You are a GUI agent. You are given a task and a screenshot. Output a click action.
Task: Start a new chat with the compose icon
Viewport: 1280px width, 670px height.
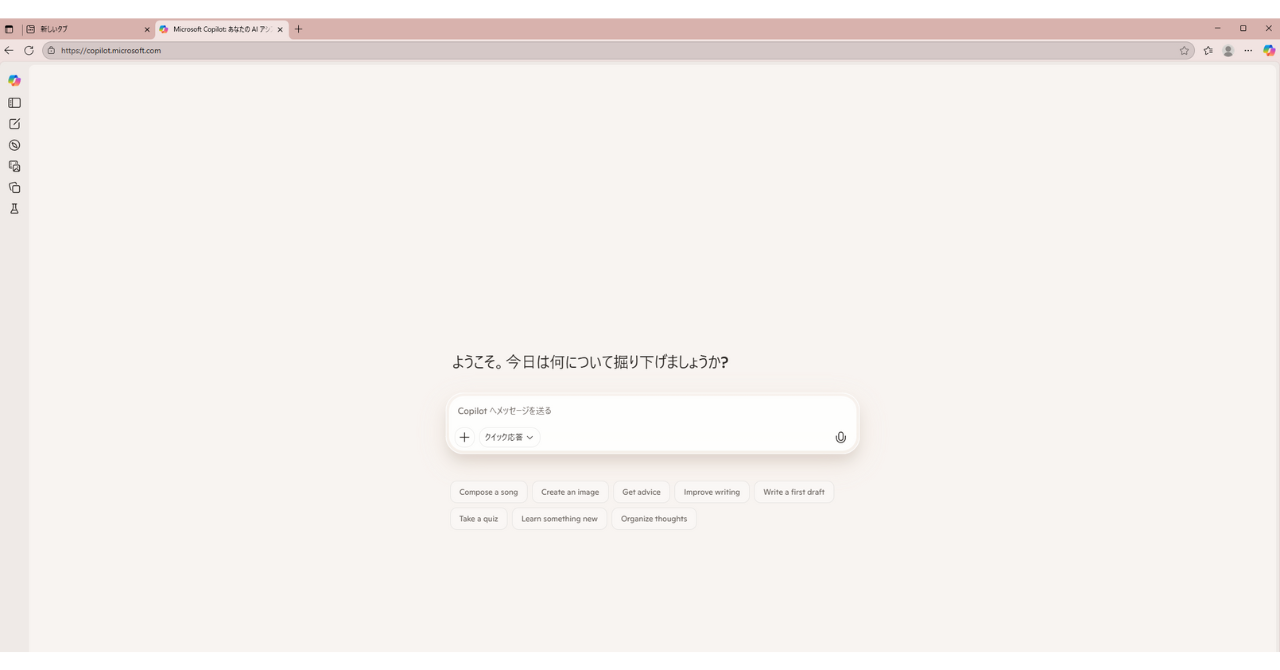14,124
